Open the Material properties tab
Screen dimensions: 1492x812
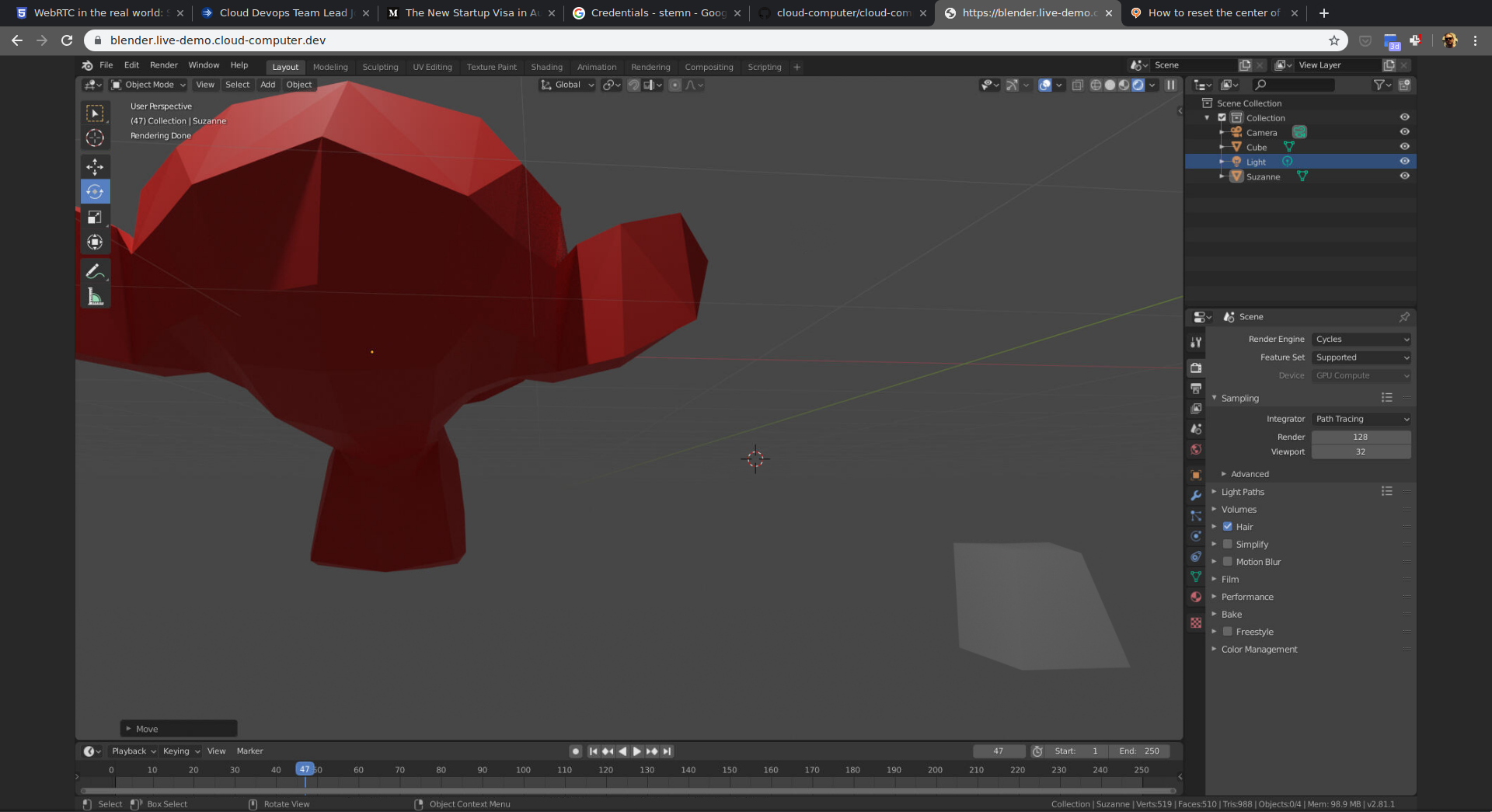point(1196,597)
